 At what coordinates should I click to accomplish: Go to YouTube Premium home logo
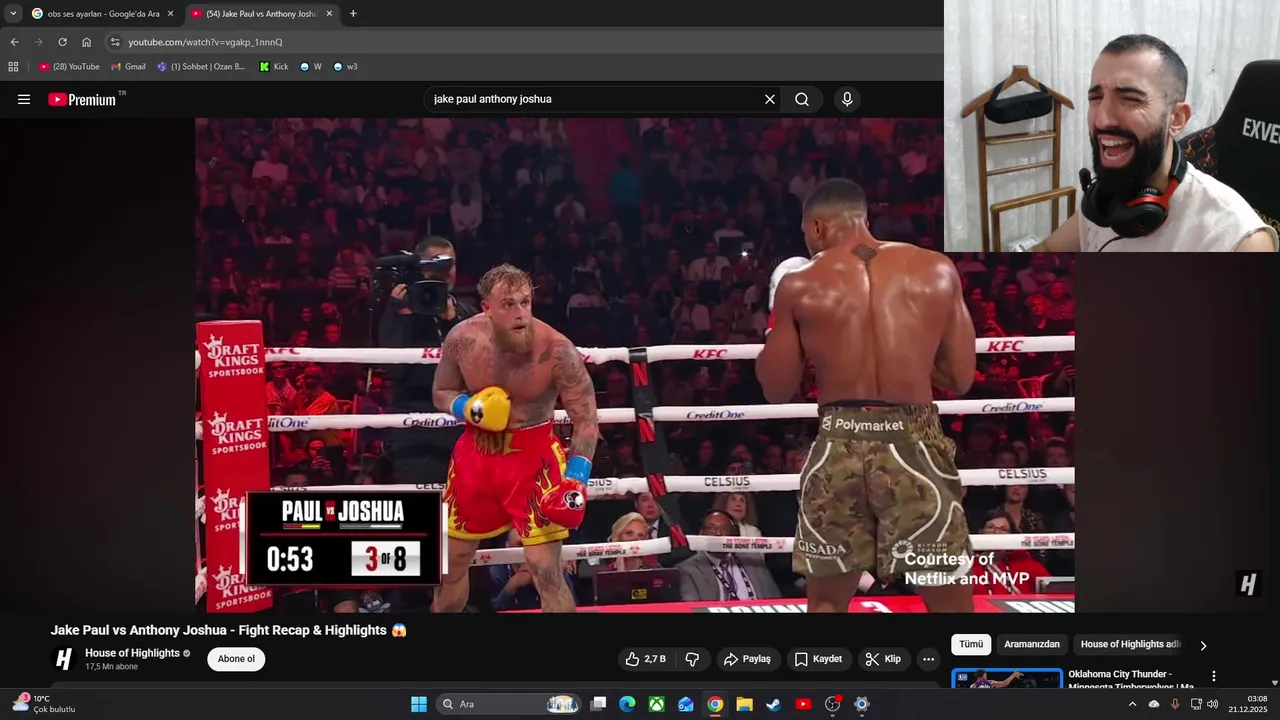(x=82, y=99)
